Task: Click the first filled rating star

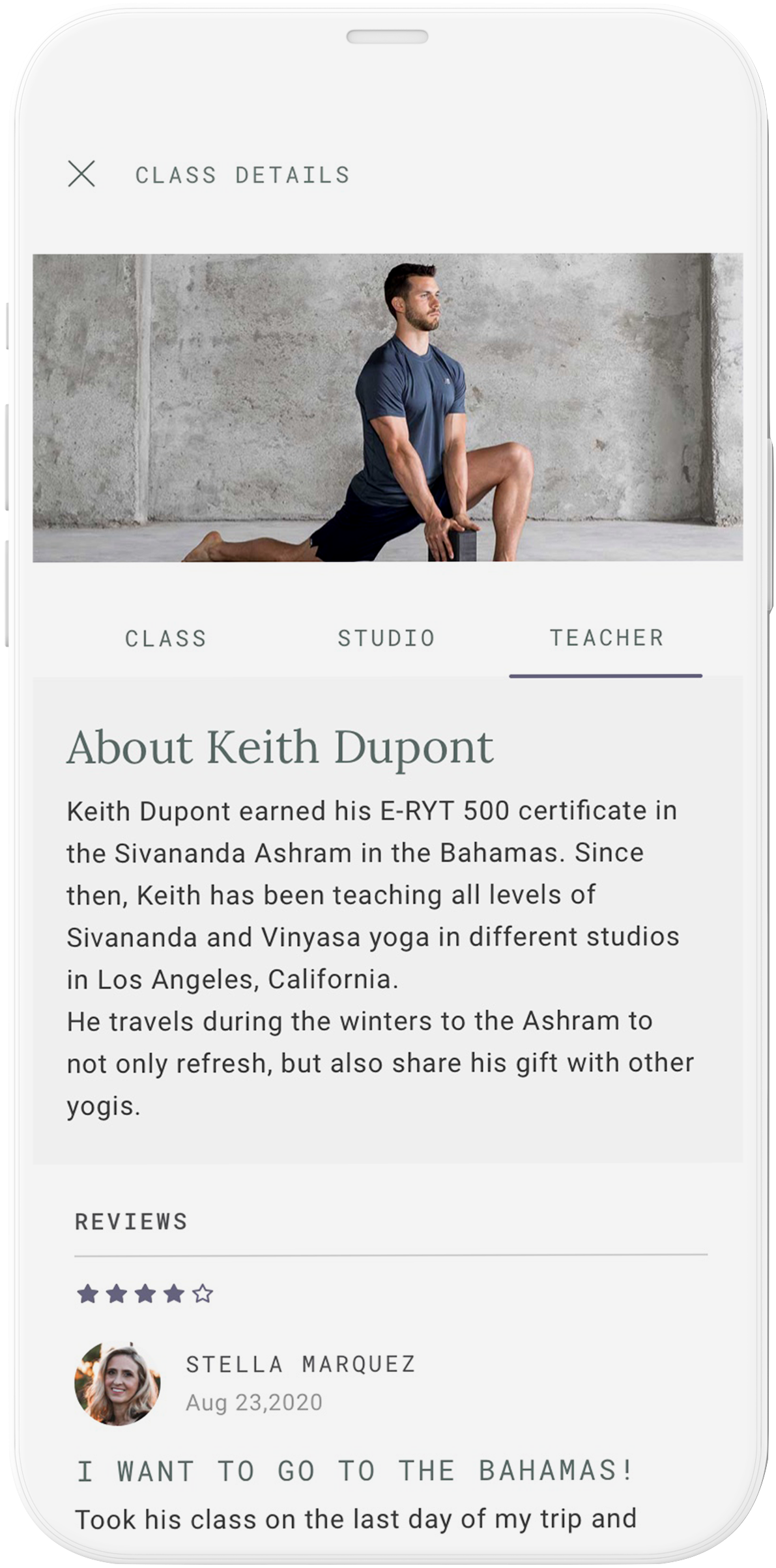Action: [87, 1294]
